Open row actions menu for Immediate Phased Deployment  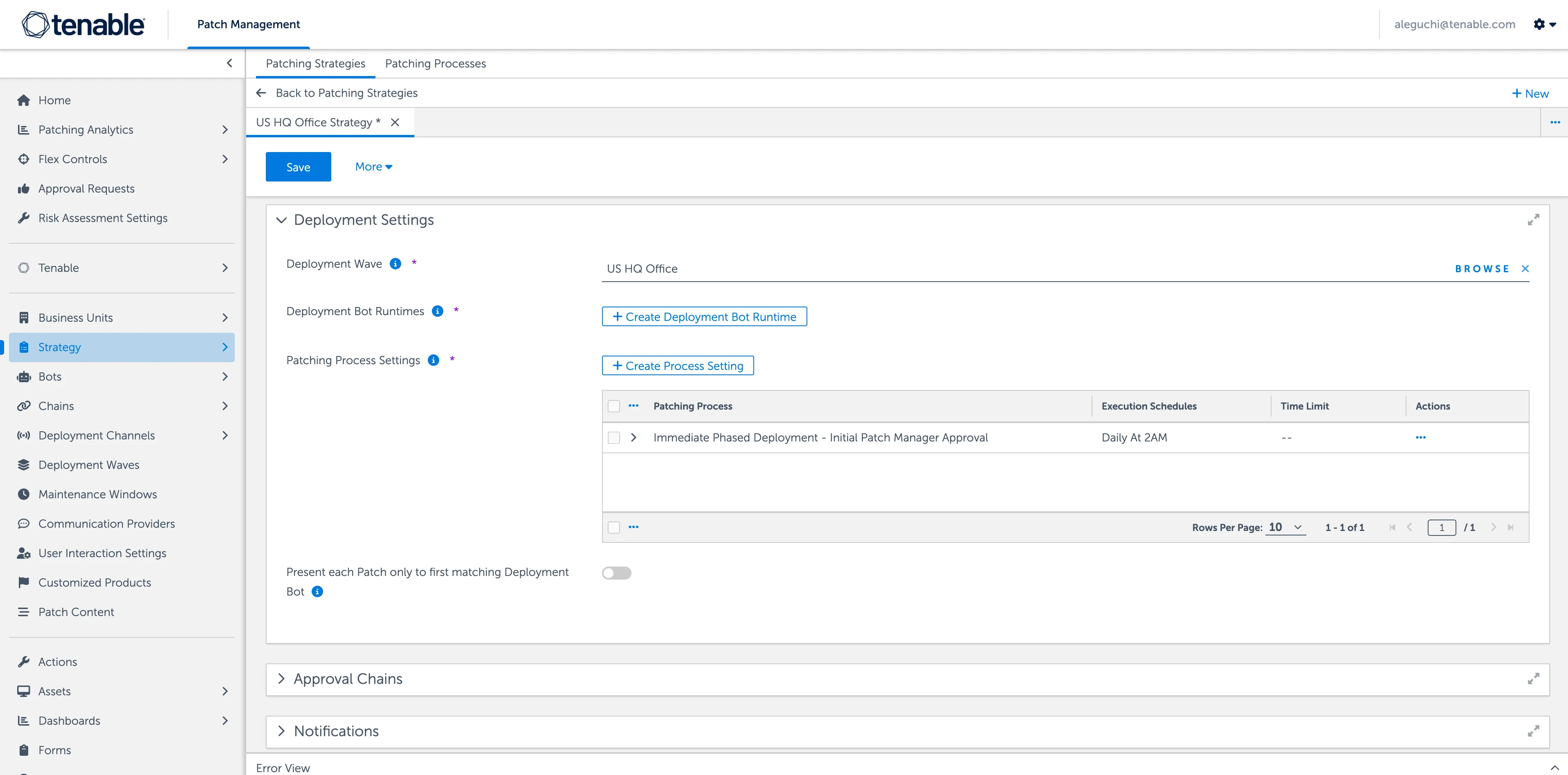pyautogui.click(x=1421, y=437)
